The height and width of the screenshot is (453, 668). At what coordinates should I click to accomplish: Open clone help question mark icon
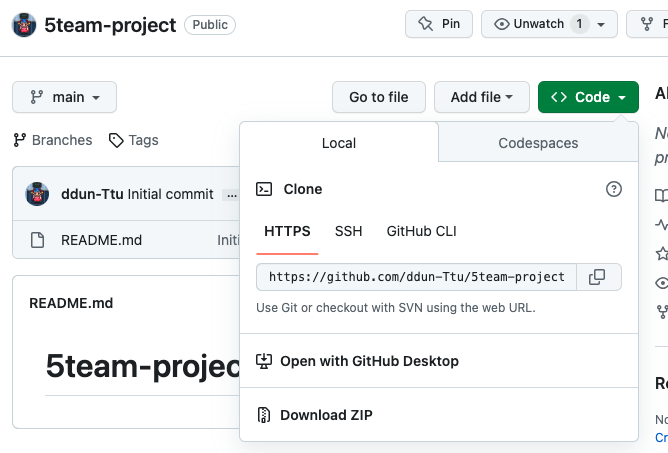[x=613, y=189]
